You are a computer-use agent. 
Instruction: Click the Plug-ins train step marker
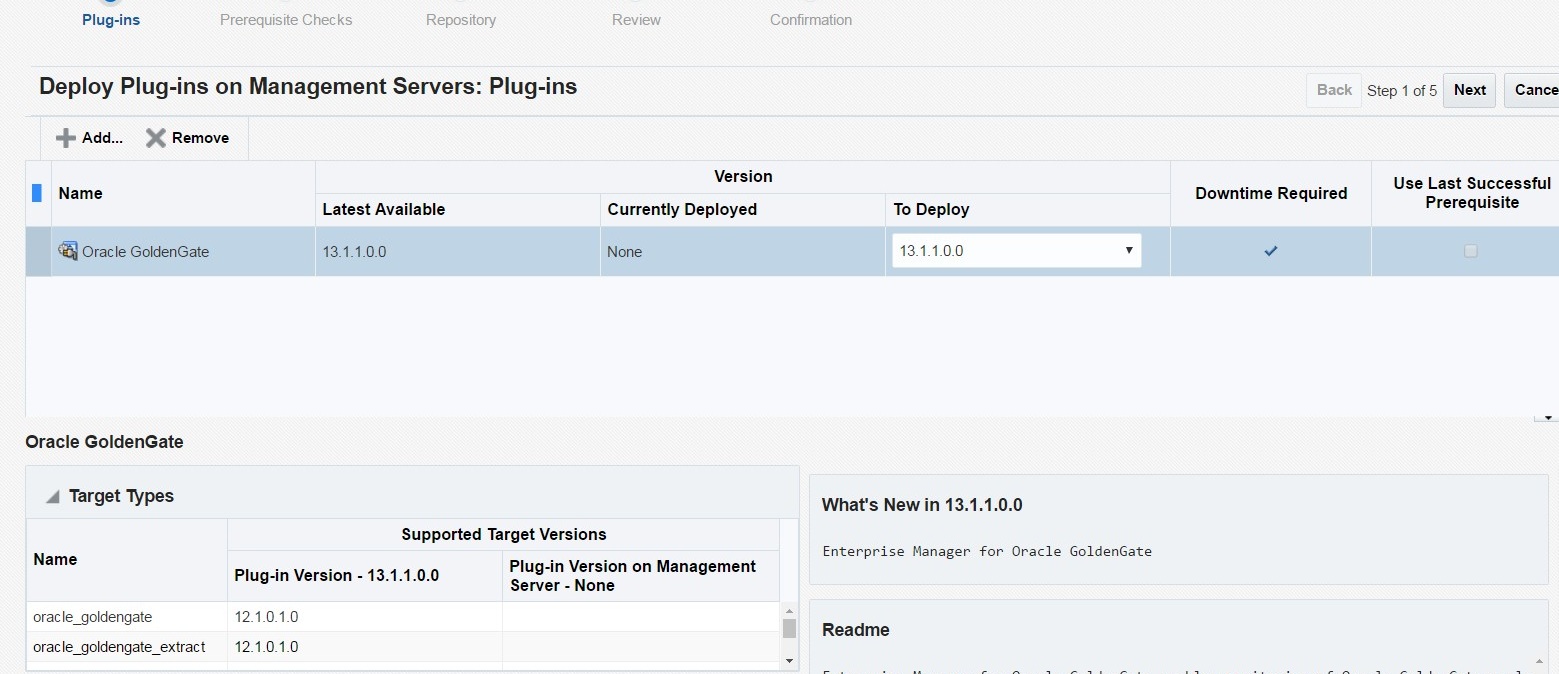(111, 3)
